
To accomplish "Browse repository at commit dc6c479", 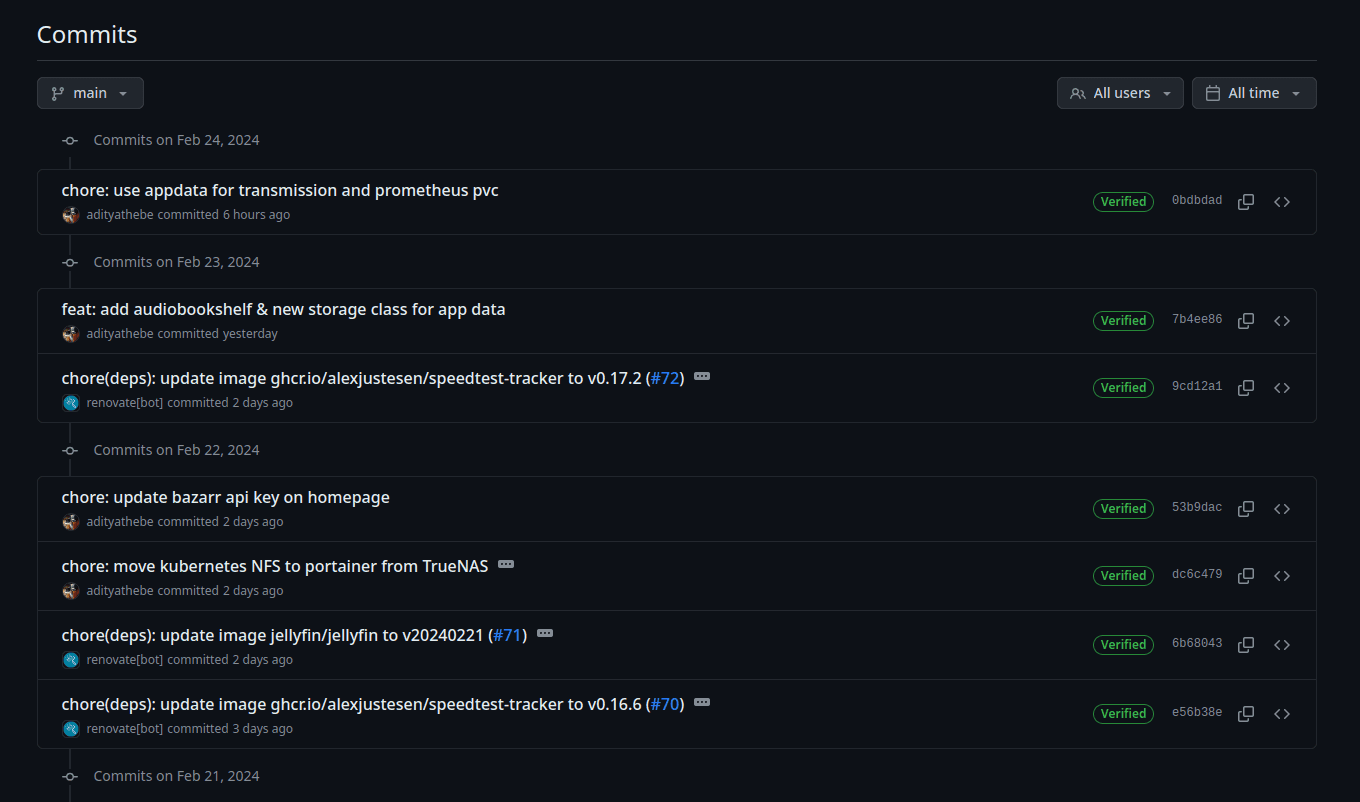I will tap(1282, 576).
